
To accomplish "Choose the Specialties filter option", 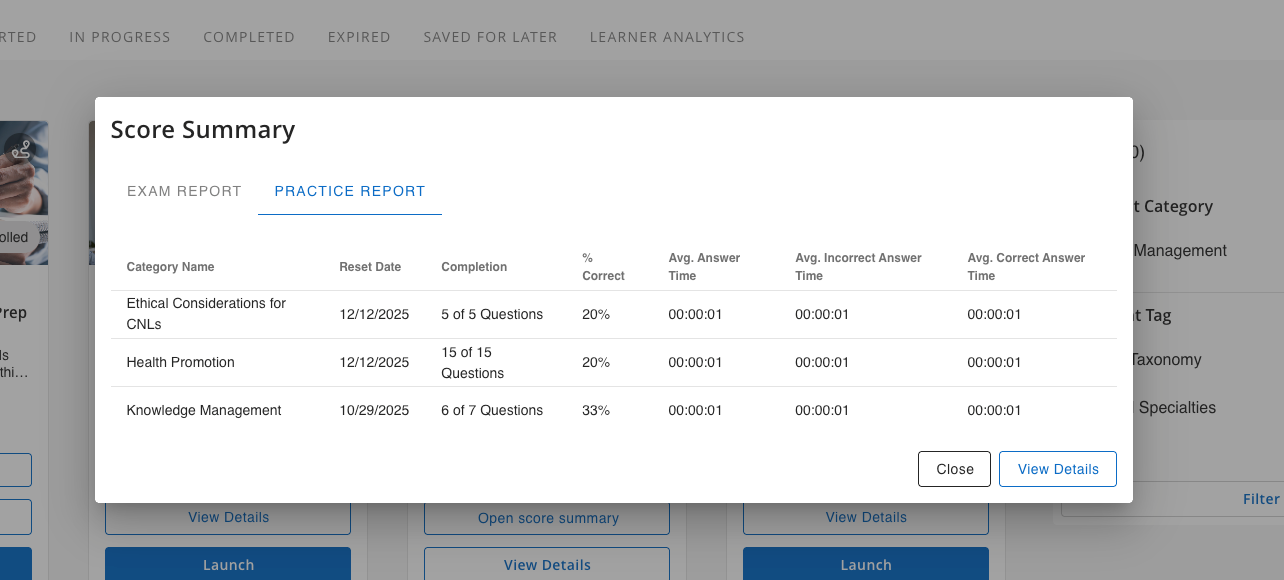I will click(1177, 408).
